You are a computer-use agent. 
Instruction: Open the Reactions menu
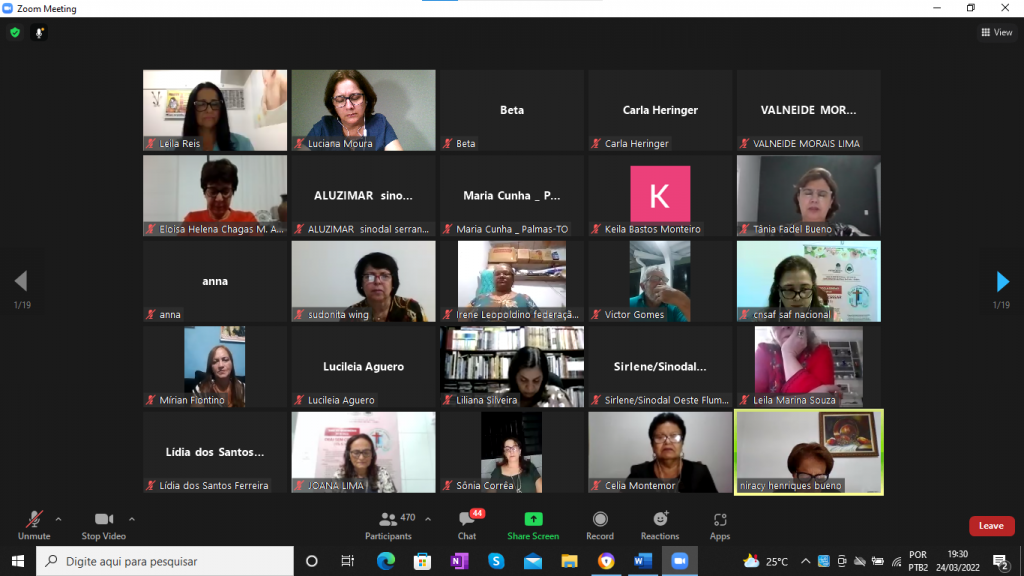[660, 525]
